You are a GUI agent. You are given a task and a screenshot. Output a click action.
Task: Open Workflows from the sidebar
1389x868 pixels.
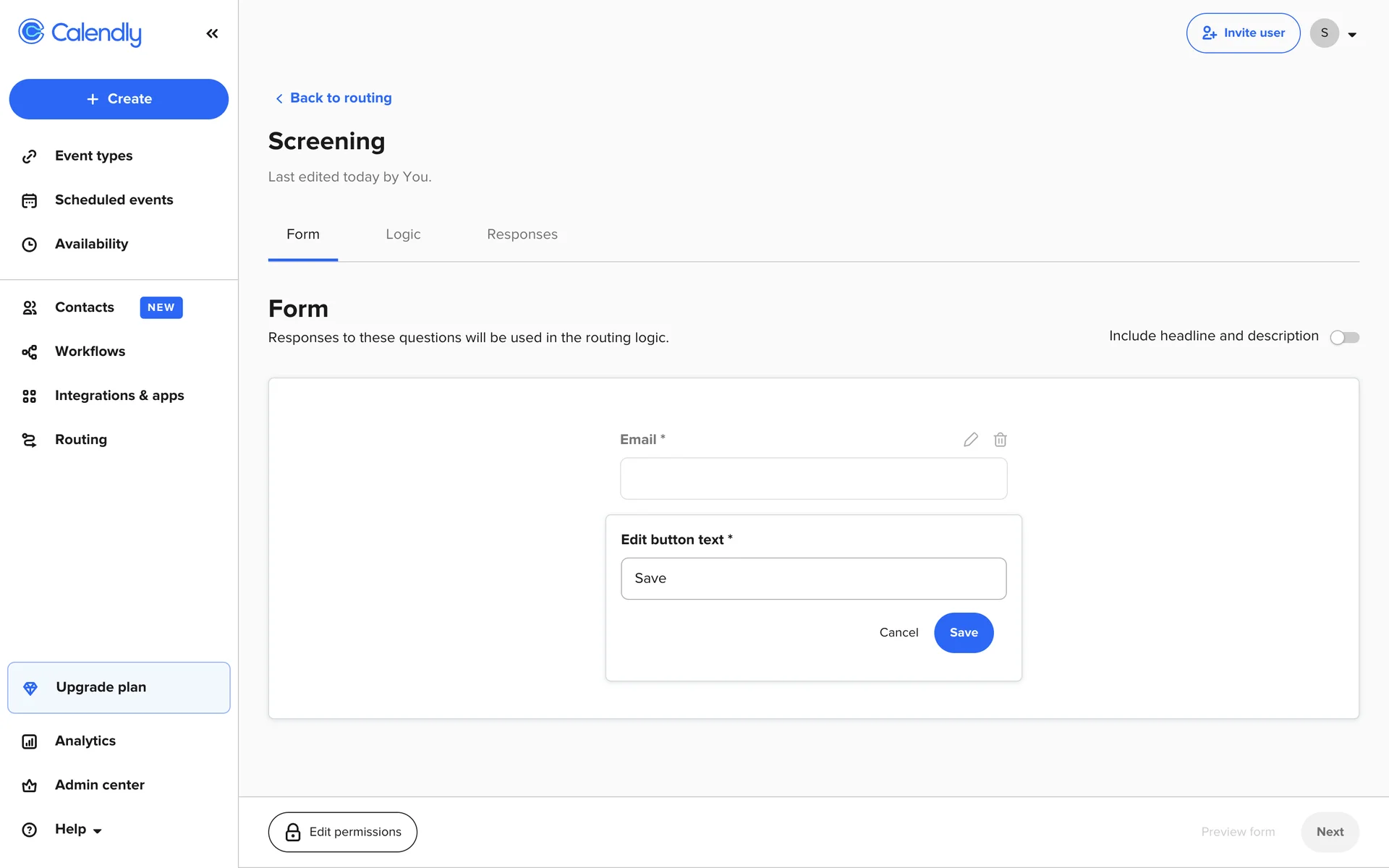point(90,352)
